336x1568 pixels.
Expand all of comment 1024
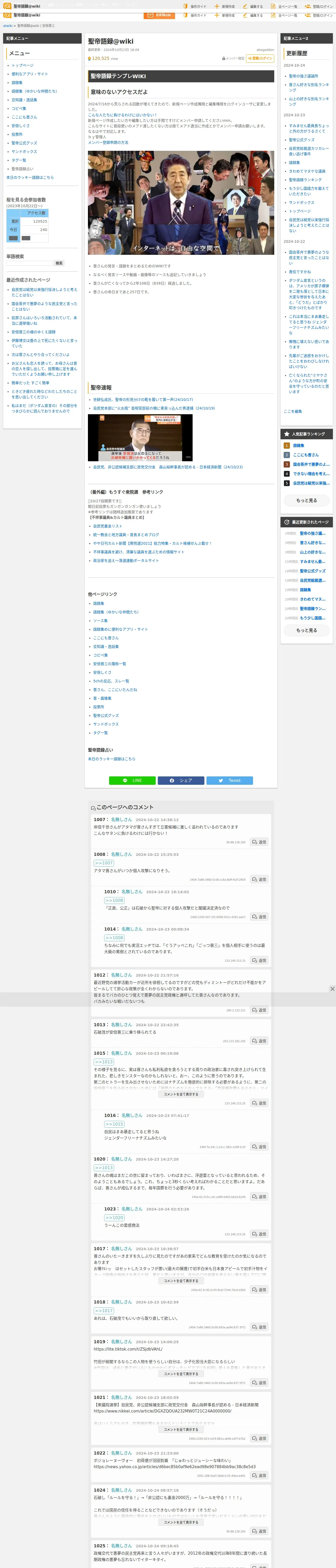(x=181, y=1522)
